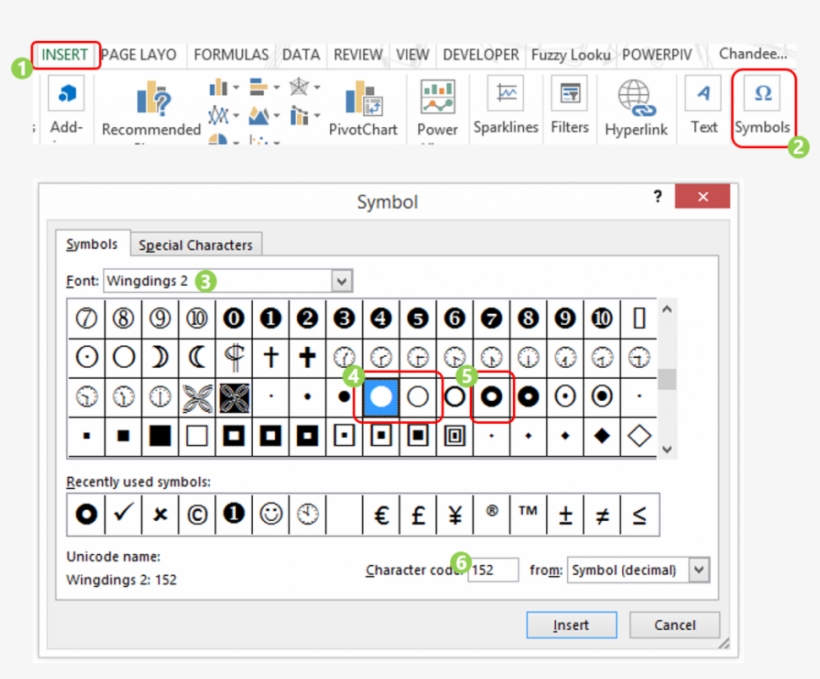The image size is (820, 679).
Task: Click inside the Character code field
Action: 493,570
